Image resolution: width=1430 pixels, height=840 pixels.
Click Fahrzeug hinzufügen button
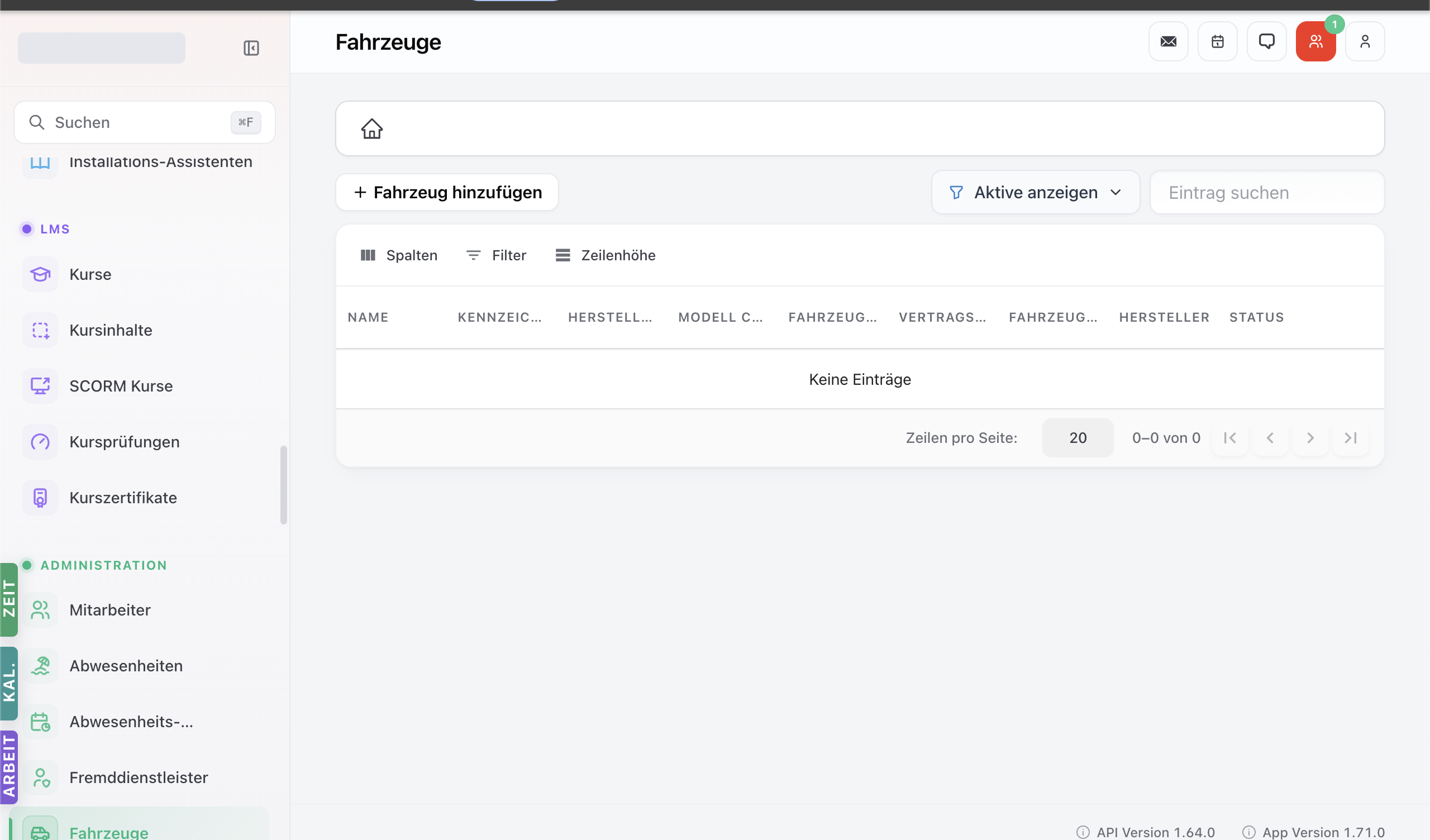[447, 192]
